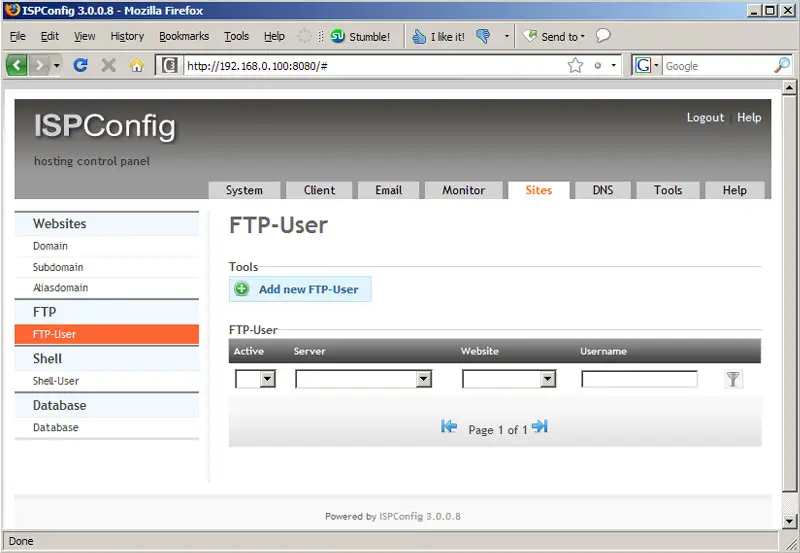Viewport: 800px width, 553px height.
Task: Switch to the Client tab
Action: click(x=319, y=190)
